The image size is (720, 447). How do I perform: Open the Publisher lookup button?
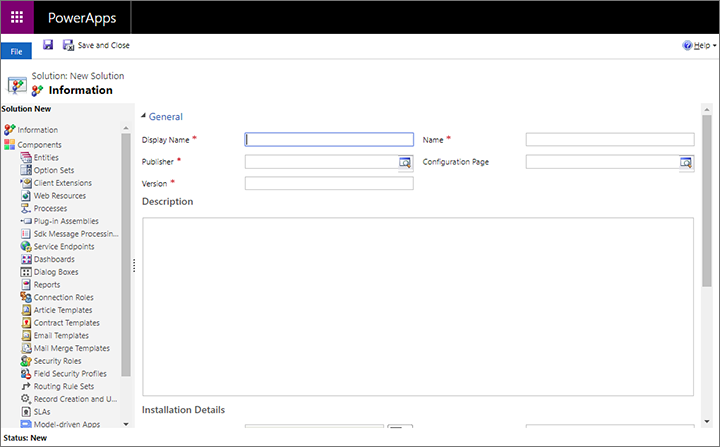405,162
